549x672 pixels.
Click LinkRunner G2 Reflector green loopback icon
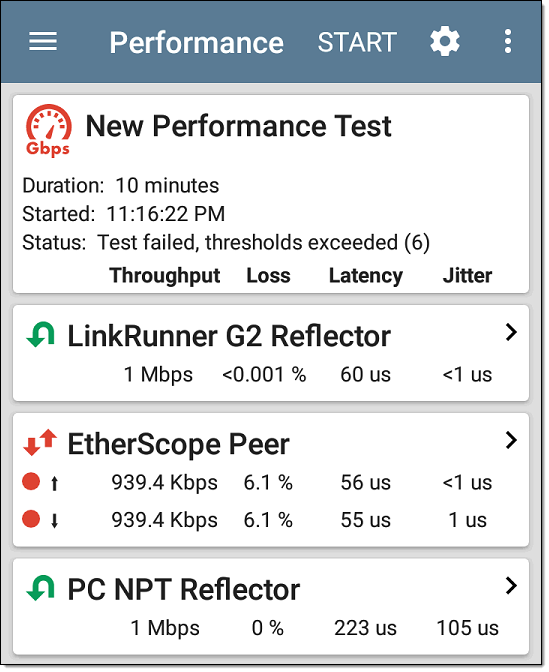tap(41, 334)
